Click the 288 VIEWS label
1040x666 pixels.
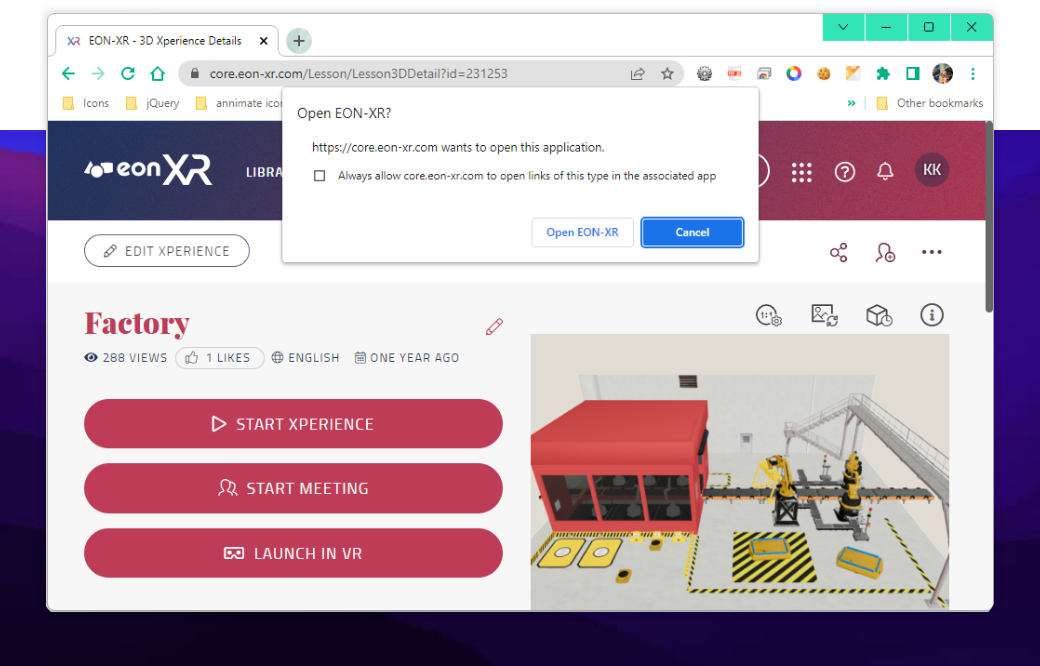click(125, 358)
